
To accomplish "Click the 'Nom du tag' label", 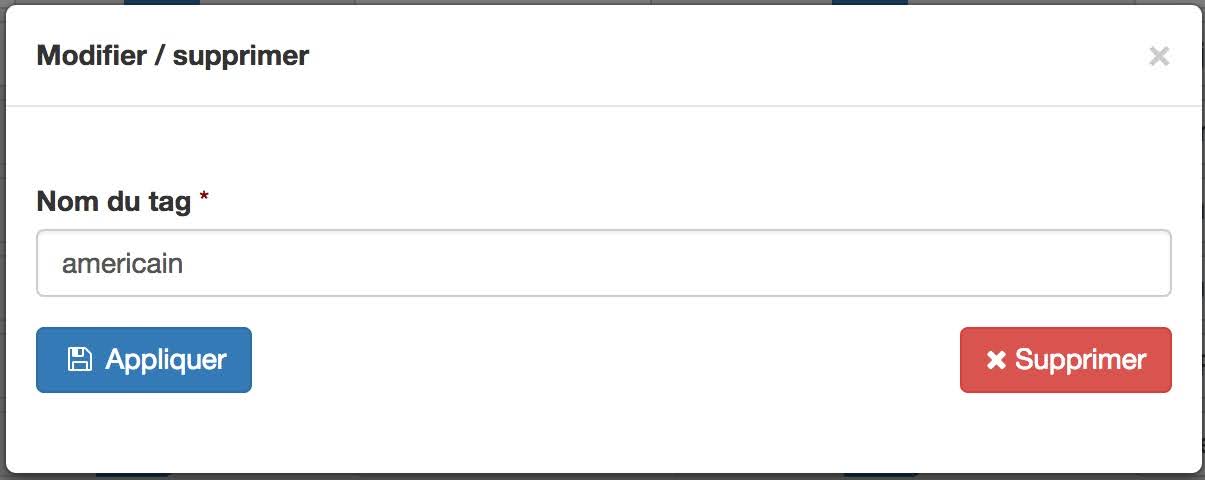I will pos(114,202).
